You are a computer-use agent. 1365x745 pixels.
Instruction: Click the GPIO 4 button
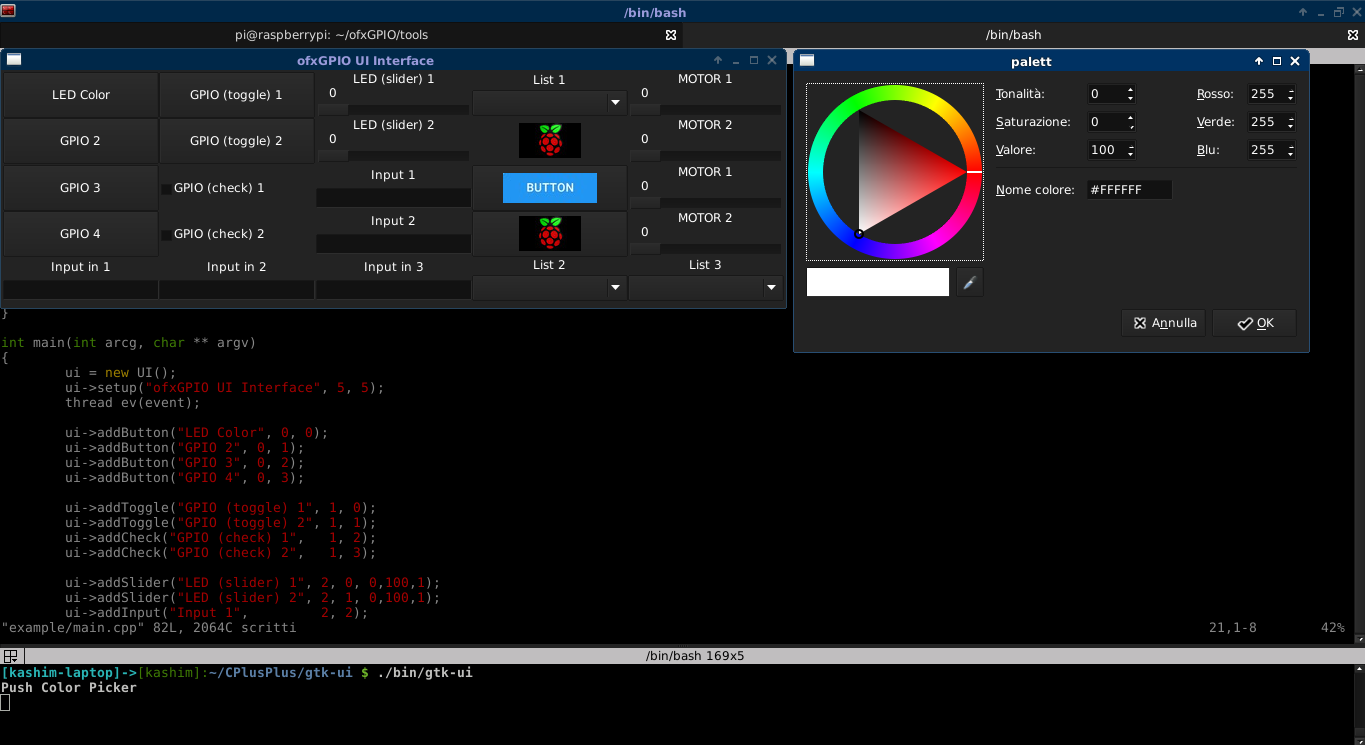click(x=81, y=234)
